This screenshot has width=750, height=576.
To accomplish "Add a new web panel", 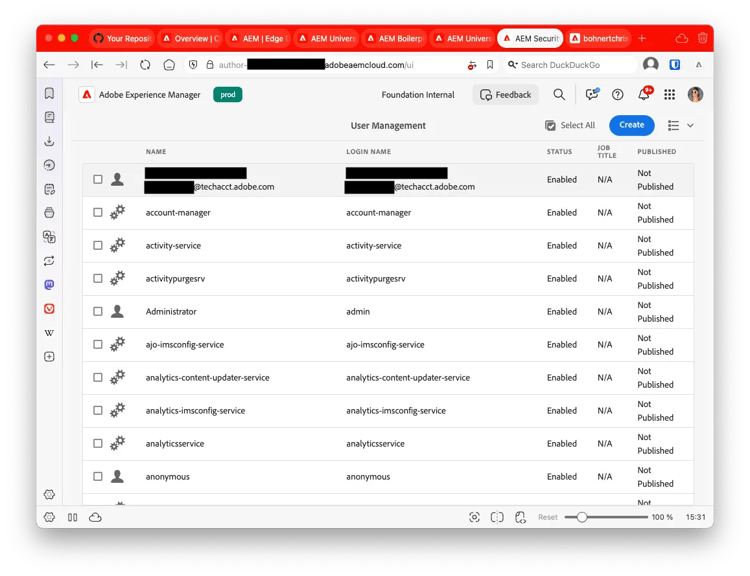I will coord(49,357).
